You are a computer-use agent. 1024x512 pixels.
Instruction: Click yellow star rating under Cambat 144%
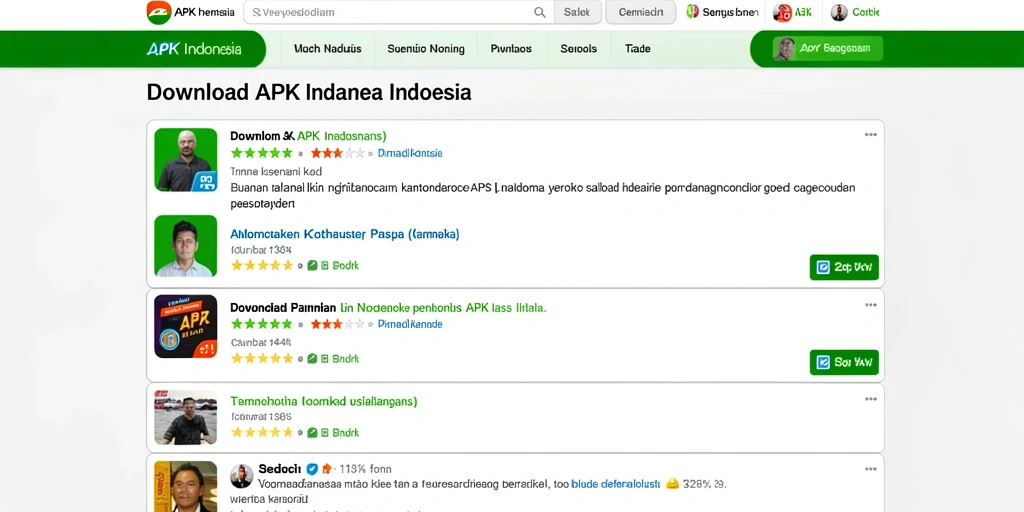(262, 359)
